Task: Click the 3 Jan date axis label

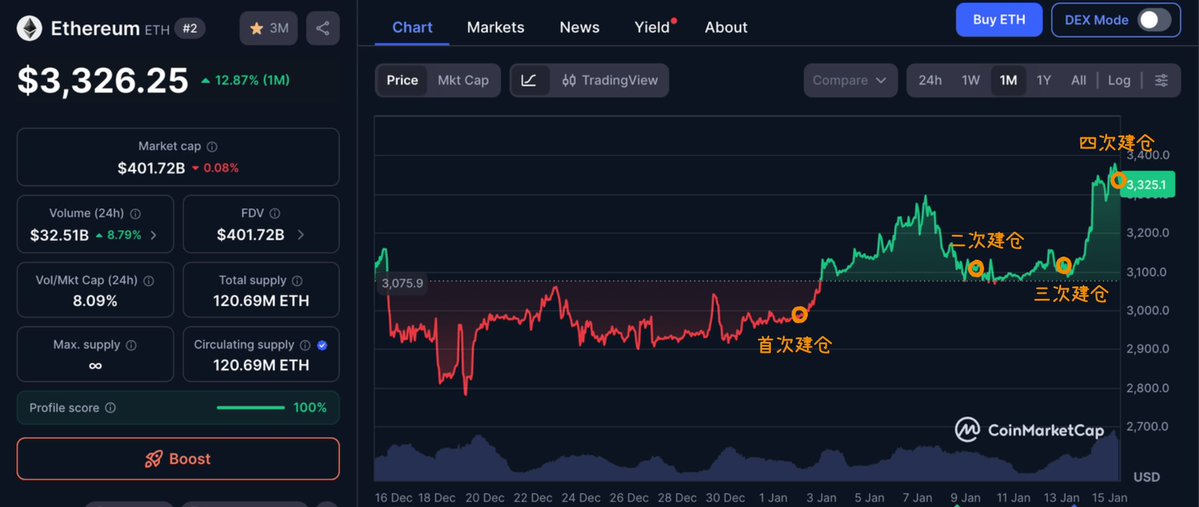Action: (822, 498)
